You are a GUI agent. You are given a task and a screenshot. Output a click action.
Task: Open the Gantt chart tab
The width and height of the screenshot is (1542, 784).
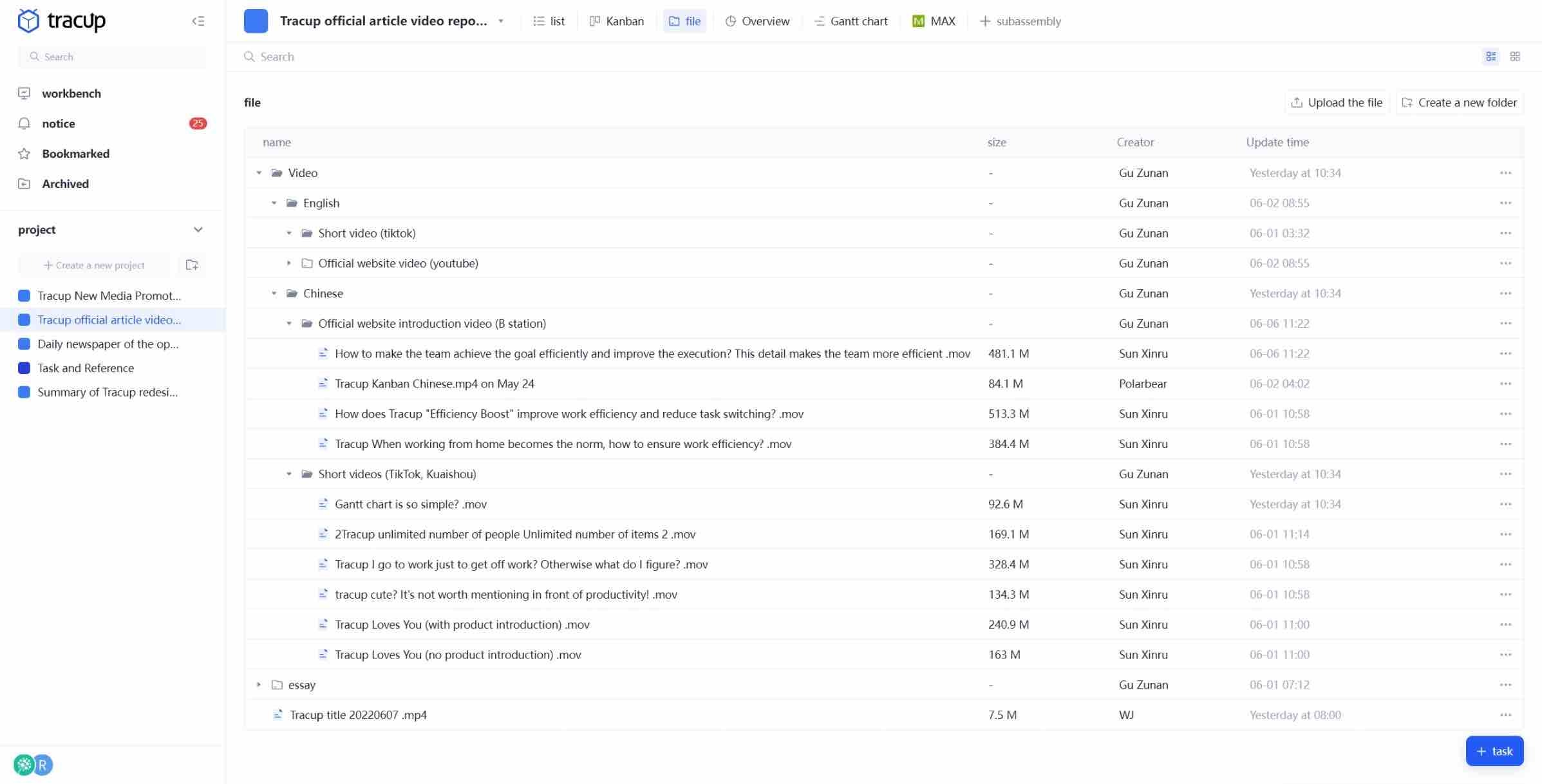[x=851, y=21]
